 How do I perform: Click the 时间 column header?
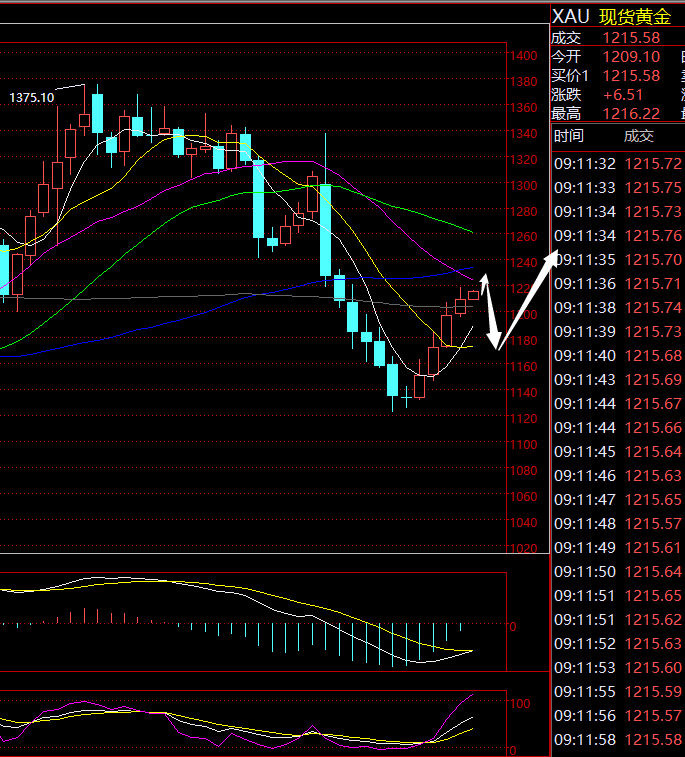pyautogui.click(x=569, y=136)
